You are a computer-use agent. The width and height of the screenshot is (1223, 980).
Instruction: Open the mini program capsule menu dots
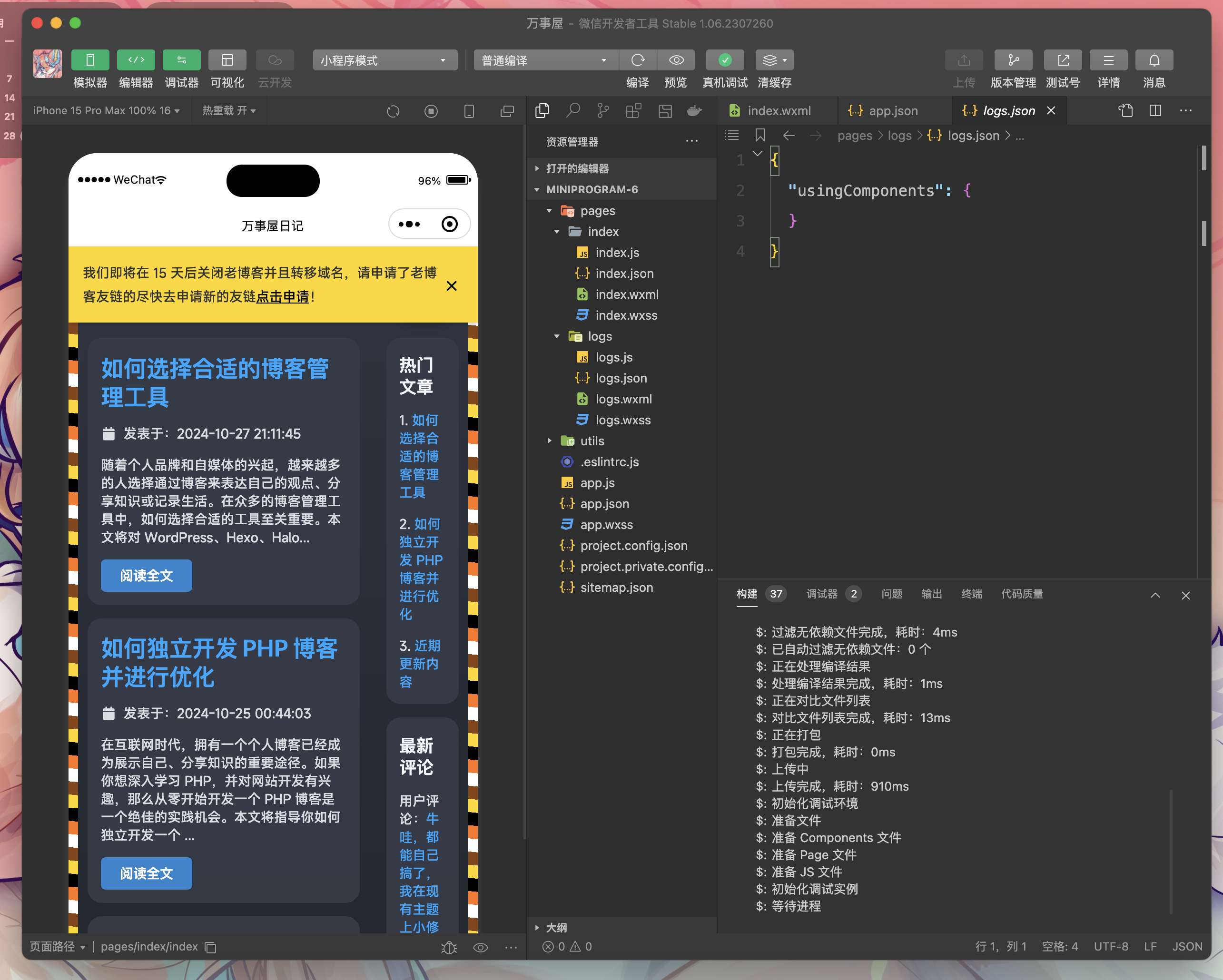409,224
